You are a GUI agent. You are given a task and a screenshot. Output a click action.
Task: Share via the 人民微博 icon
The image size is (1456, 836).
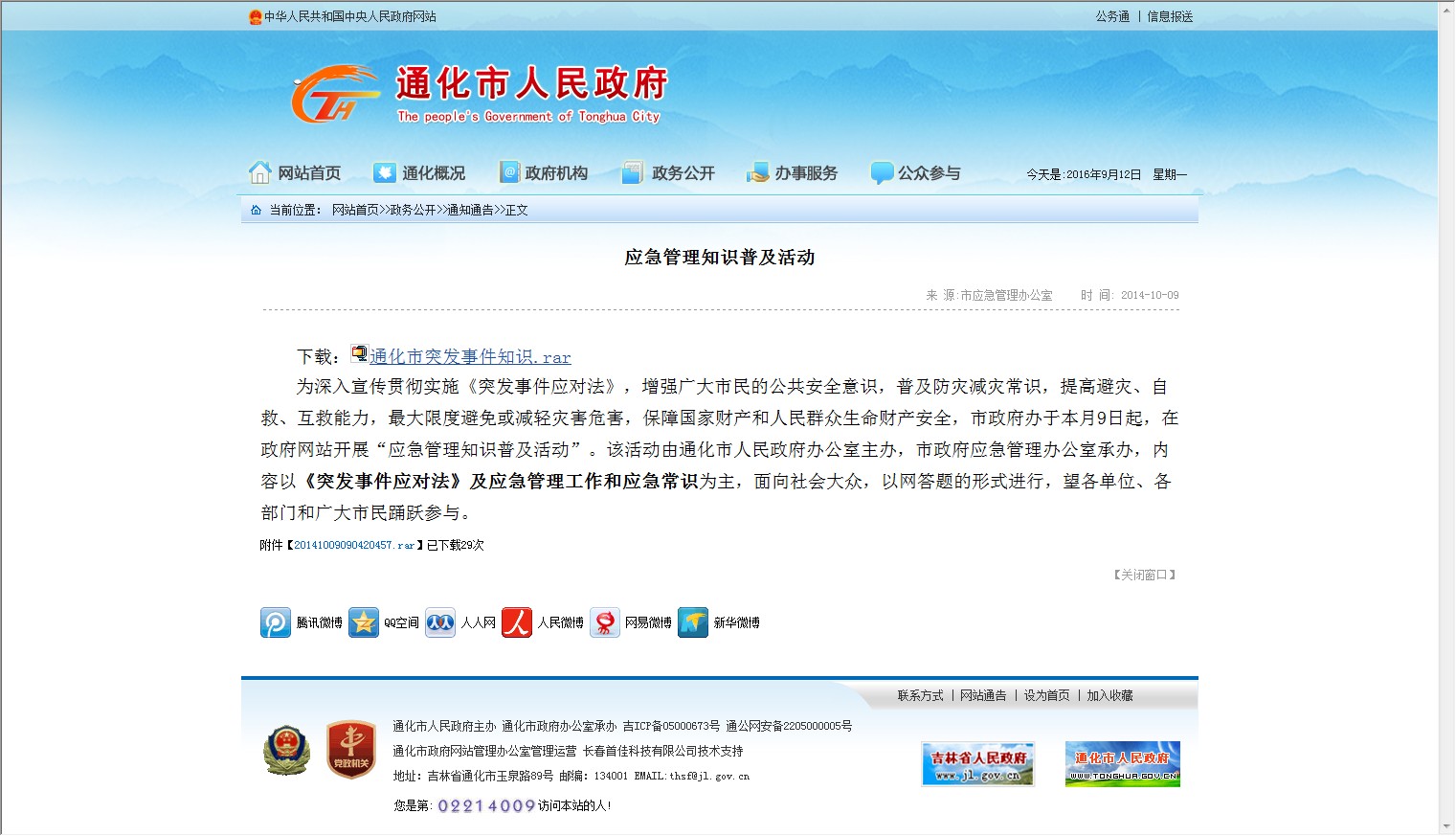coord(517,622)
